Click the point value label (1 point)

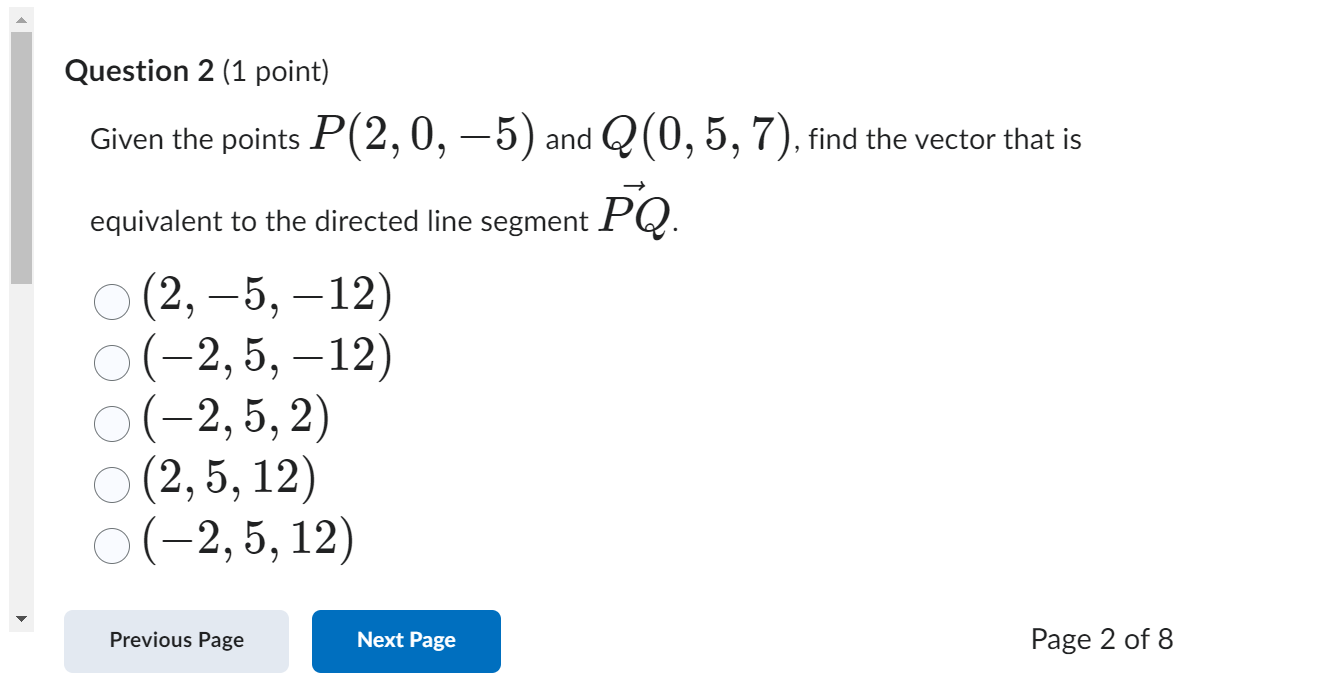pyautogui.click(x=275, y=71)
